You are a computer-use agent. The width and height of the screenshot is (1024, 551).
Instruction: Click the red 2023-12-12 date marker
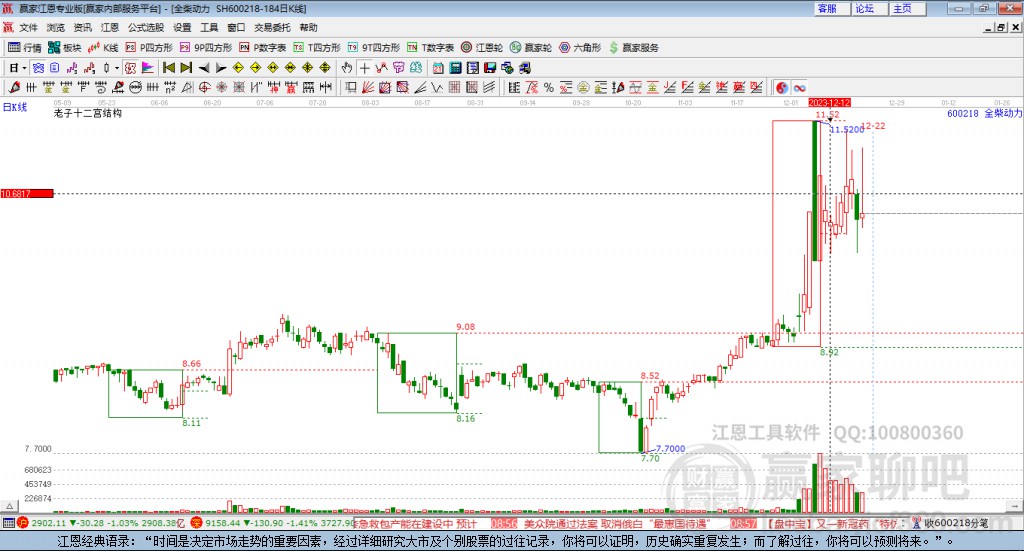(x=829, y=102)
